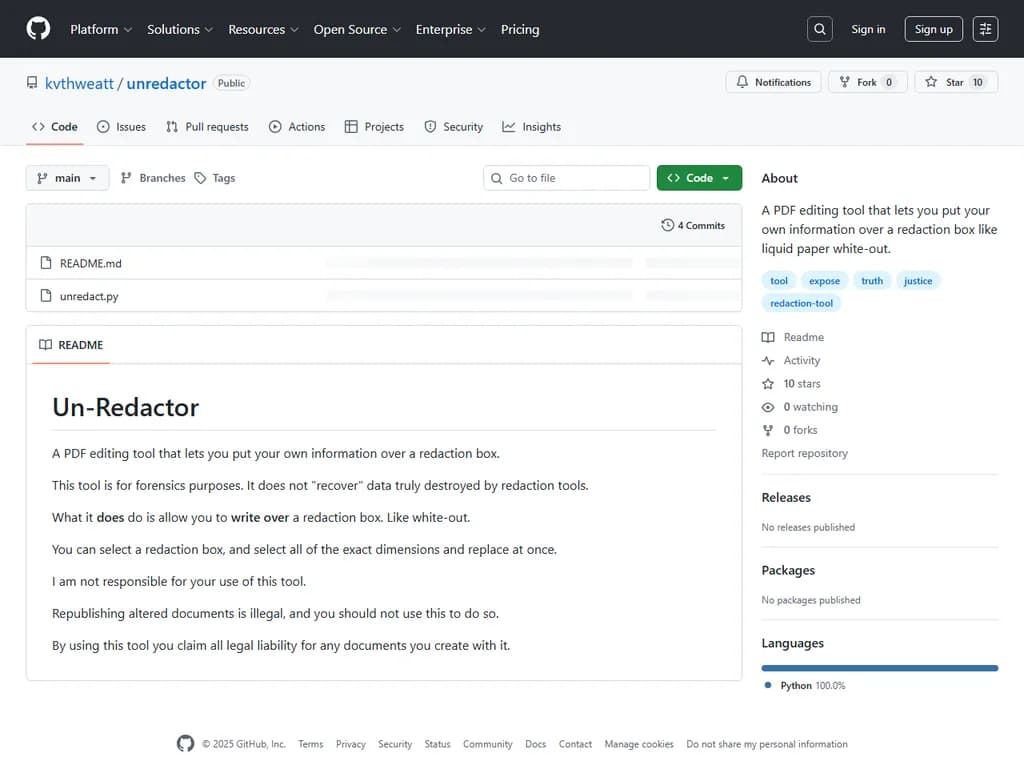Screen dimensions: 1024x768
Task: Expand the main branch selector
Action: pos(67,178)
